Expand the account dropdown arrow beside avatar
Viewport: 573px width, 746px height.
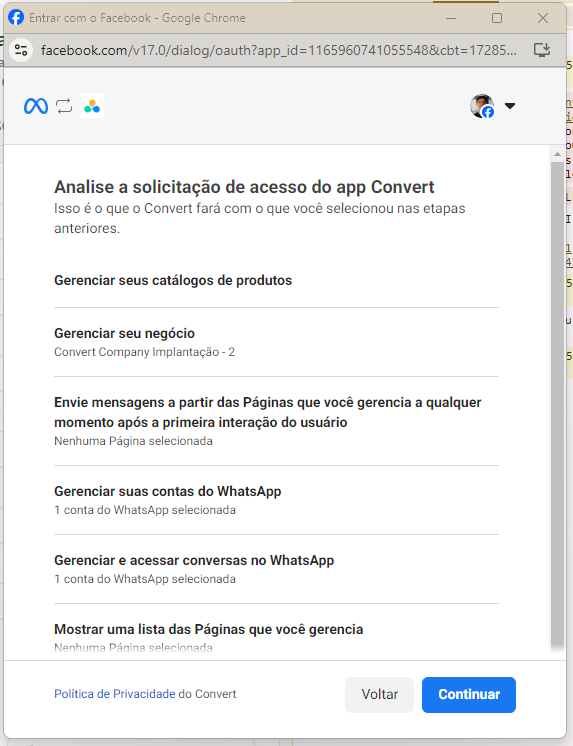(510, 106)
